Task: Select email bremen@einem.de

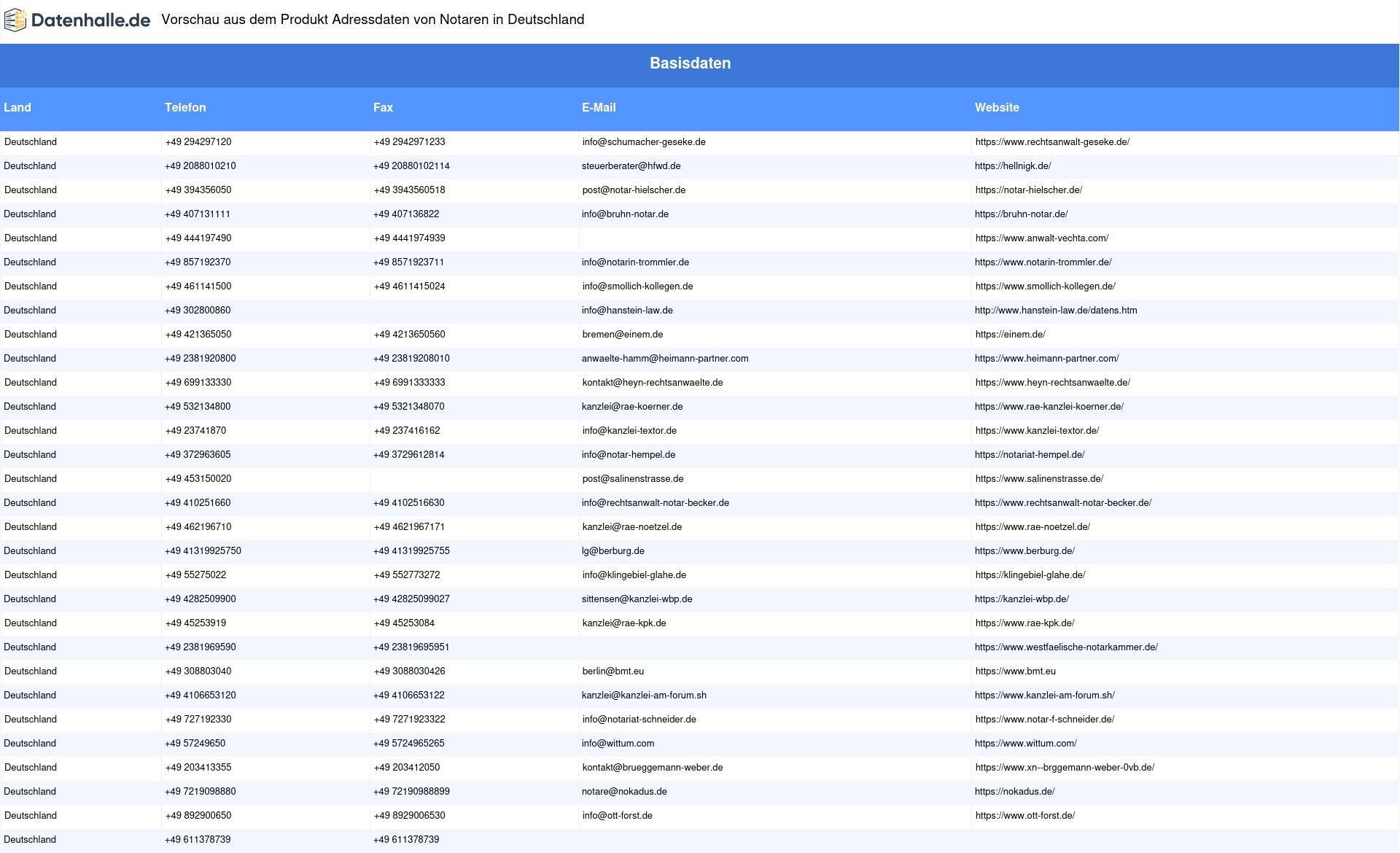Action: pos(623,335)
